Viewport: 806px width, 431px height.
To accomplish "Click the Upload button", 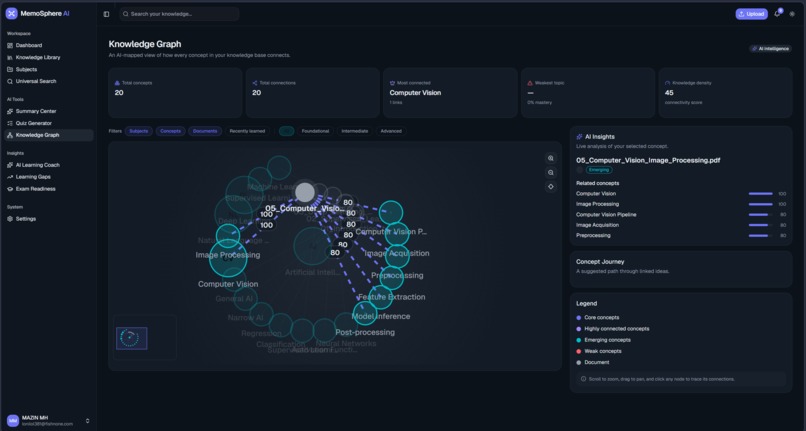I will click(x=752, y=14).
